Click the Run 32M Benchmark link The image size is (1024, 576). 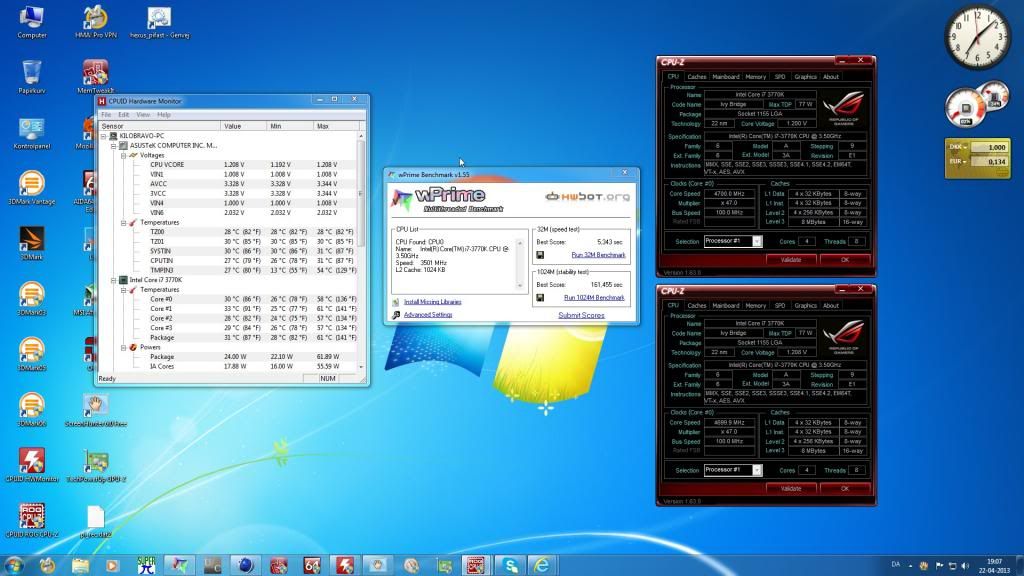click(598, 255)
